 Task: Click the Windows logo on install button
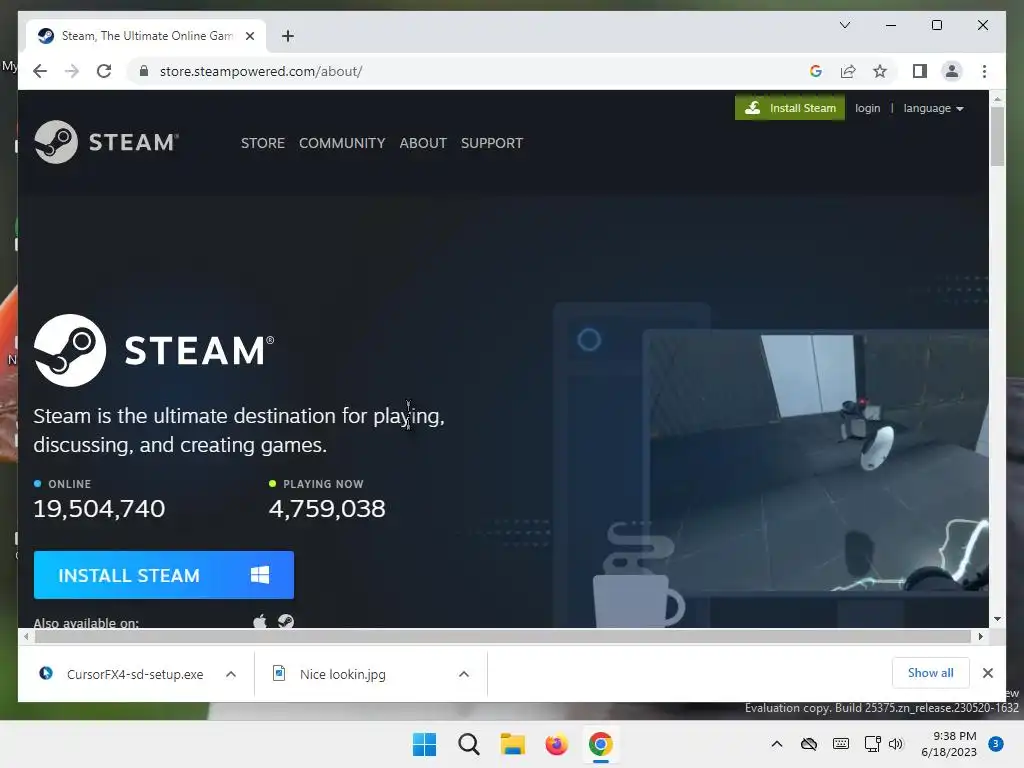[x=260, y=575]
